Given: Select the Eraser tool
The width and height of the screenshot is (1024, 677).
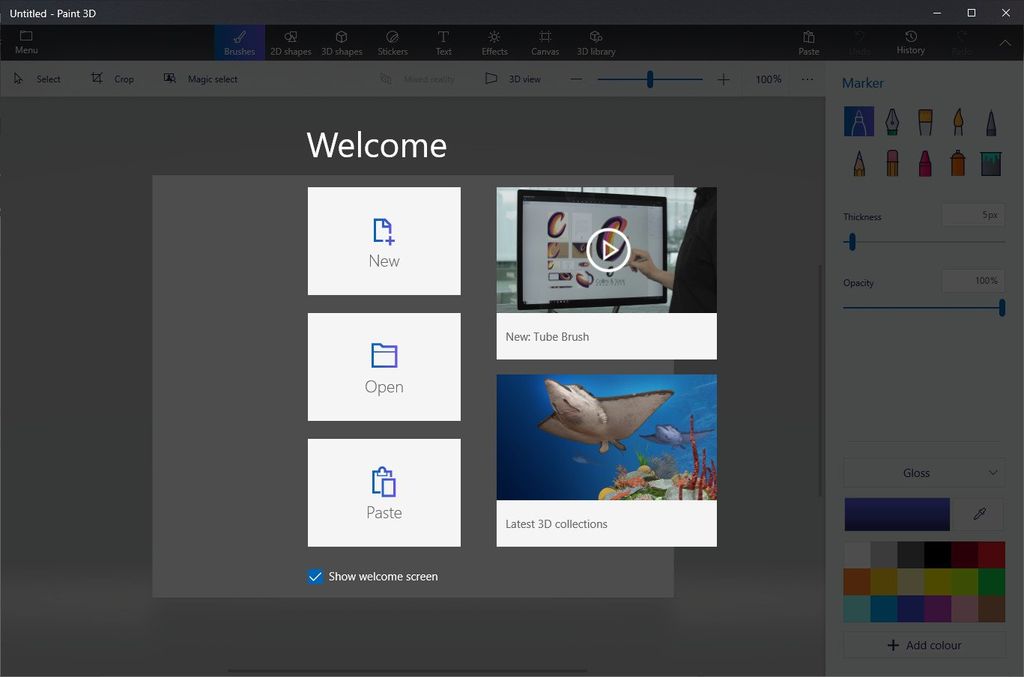Looking at the screenshot, I should (x=891, y=162).
